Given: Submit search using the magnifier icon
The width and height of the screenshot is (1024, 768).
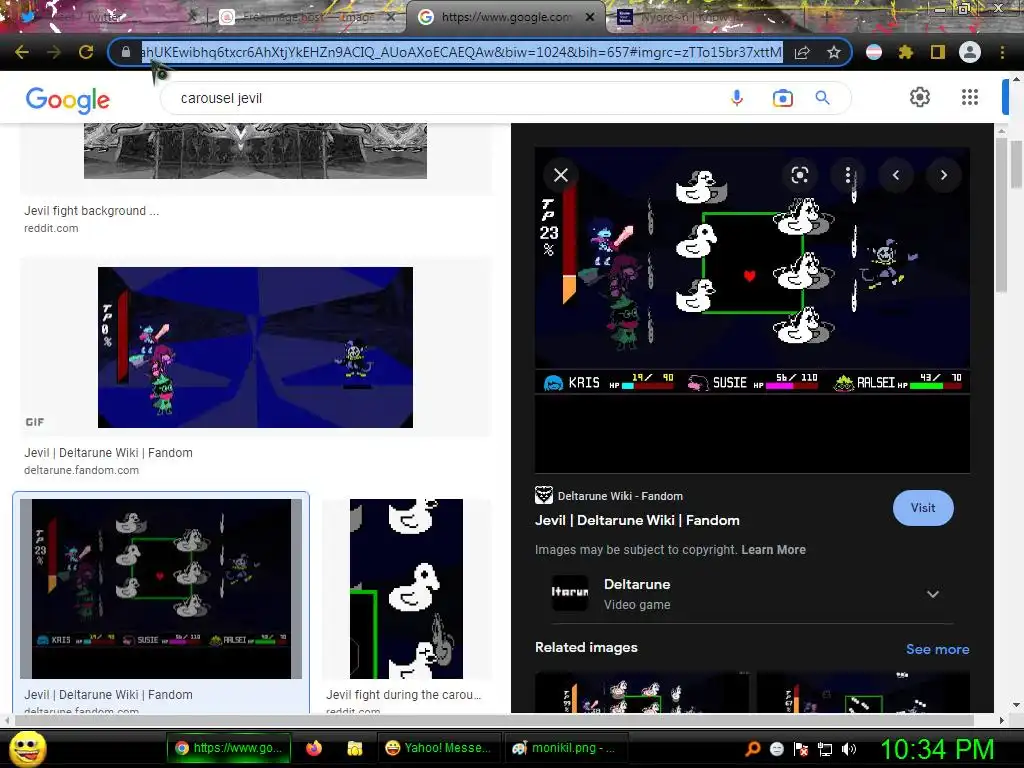Looking at the screenshot, I should [x=822, y=98].
